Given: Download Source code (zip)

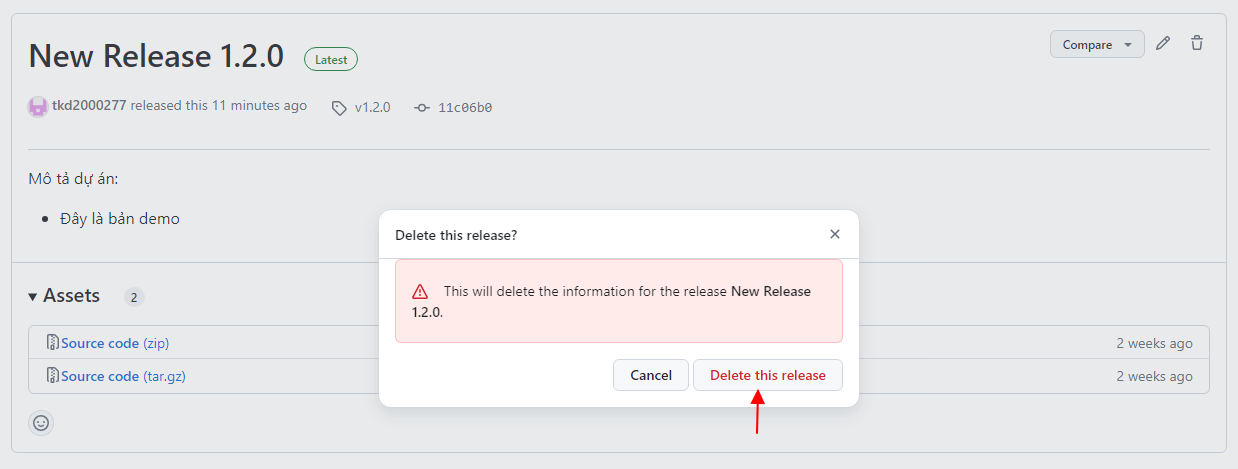Looking at the screenshot, I should pyautogui.click(x=100, y=343).
